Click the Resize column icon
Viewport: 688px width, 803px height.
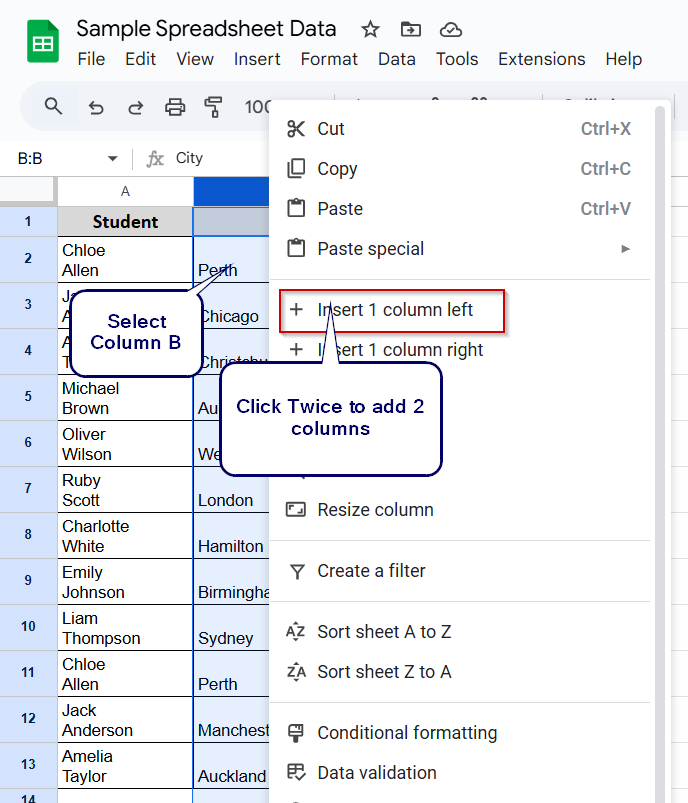(x=296, y=510)
